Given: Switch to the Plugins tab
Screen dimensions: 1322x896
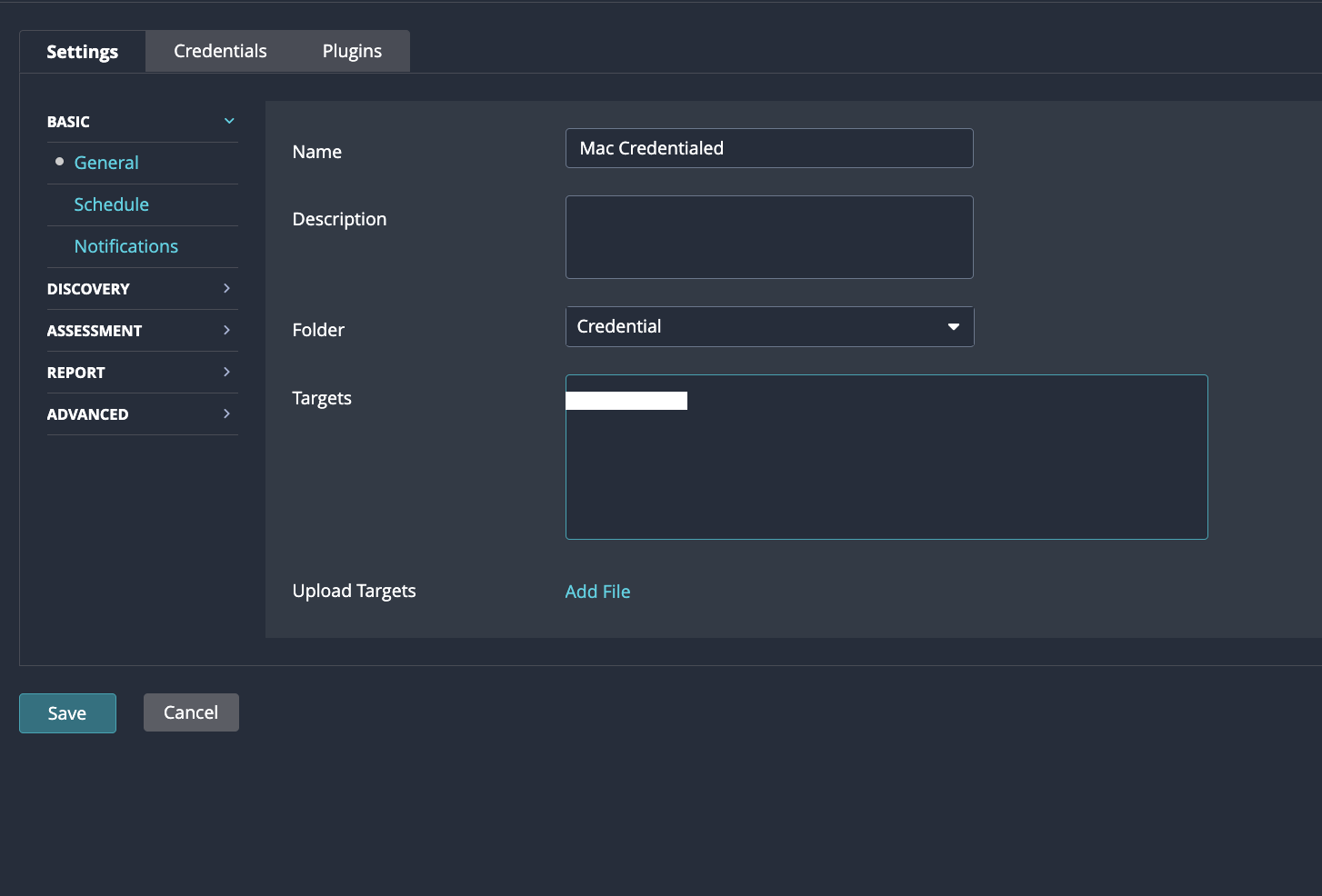Looking at the screenshot, I should [x=351, y=51].
